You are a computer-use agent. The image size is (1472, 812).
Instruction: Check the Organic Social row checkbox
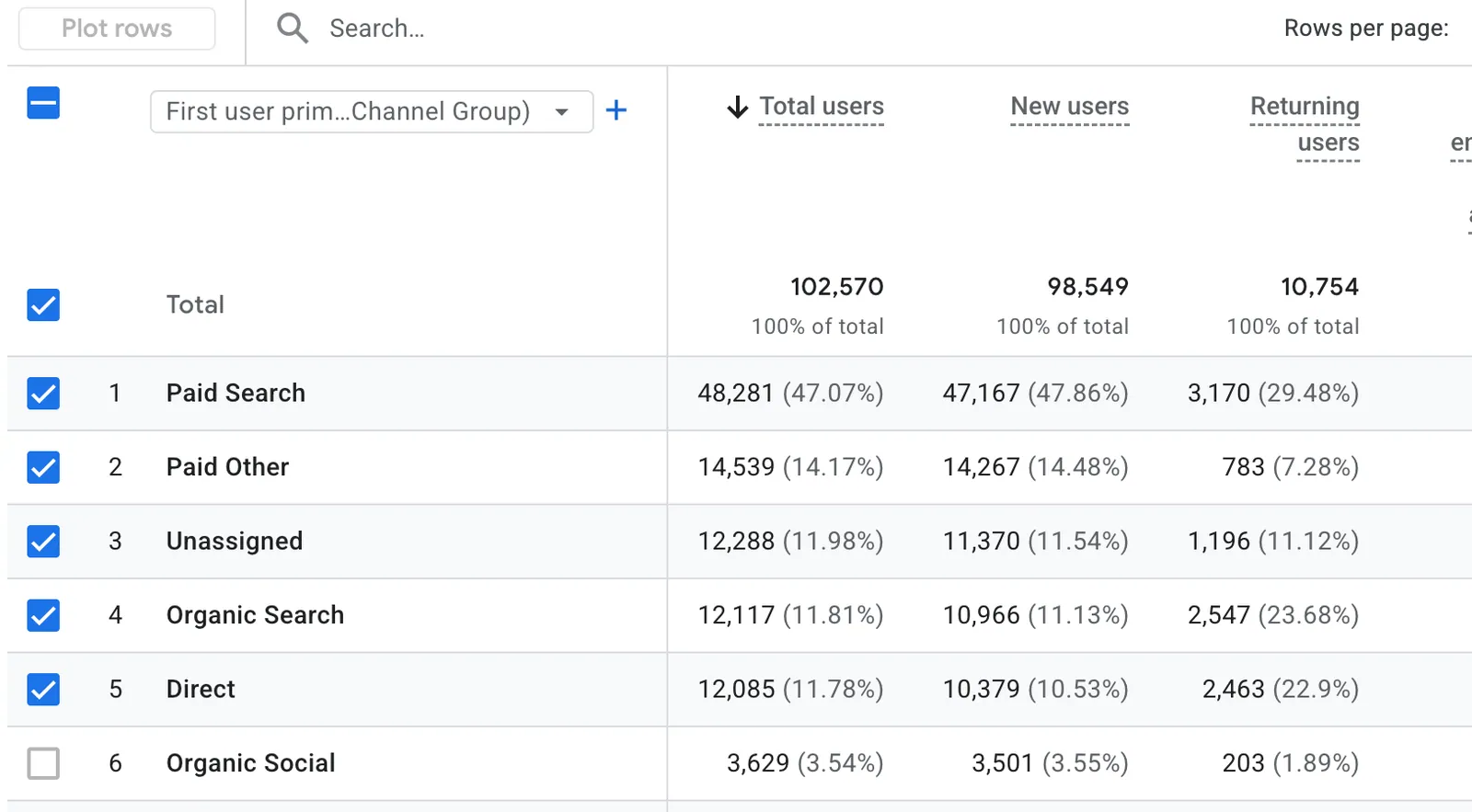click(x=43, y=763)
